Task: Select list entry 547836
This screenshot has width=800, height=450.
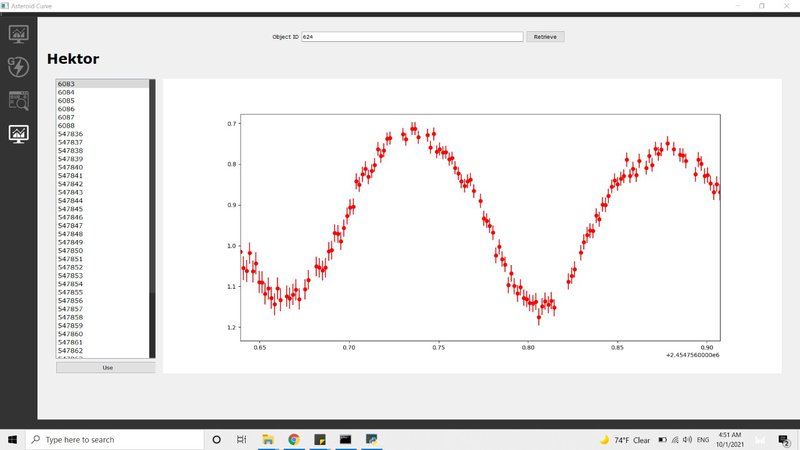Action: pos(103,134)
